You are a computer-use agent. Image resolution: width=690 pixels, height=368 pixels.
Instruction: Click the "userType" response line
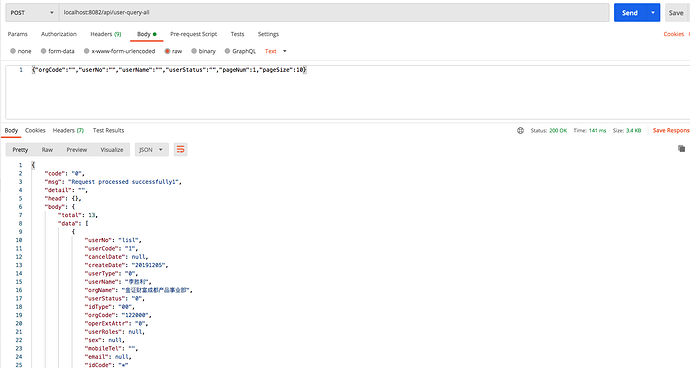(111, 273)
